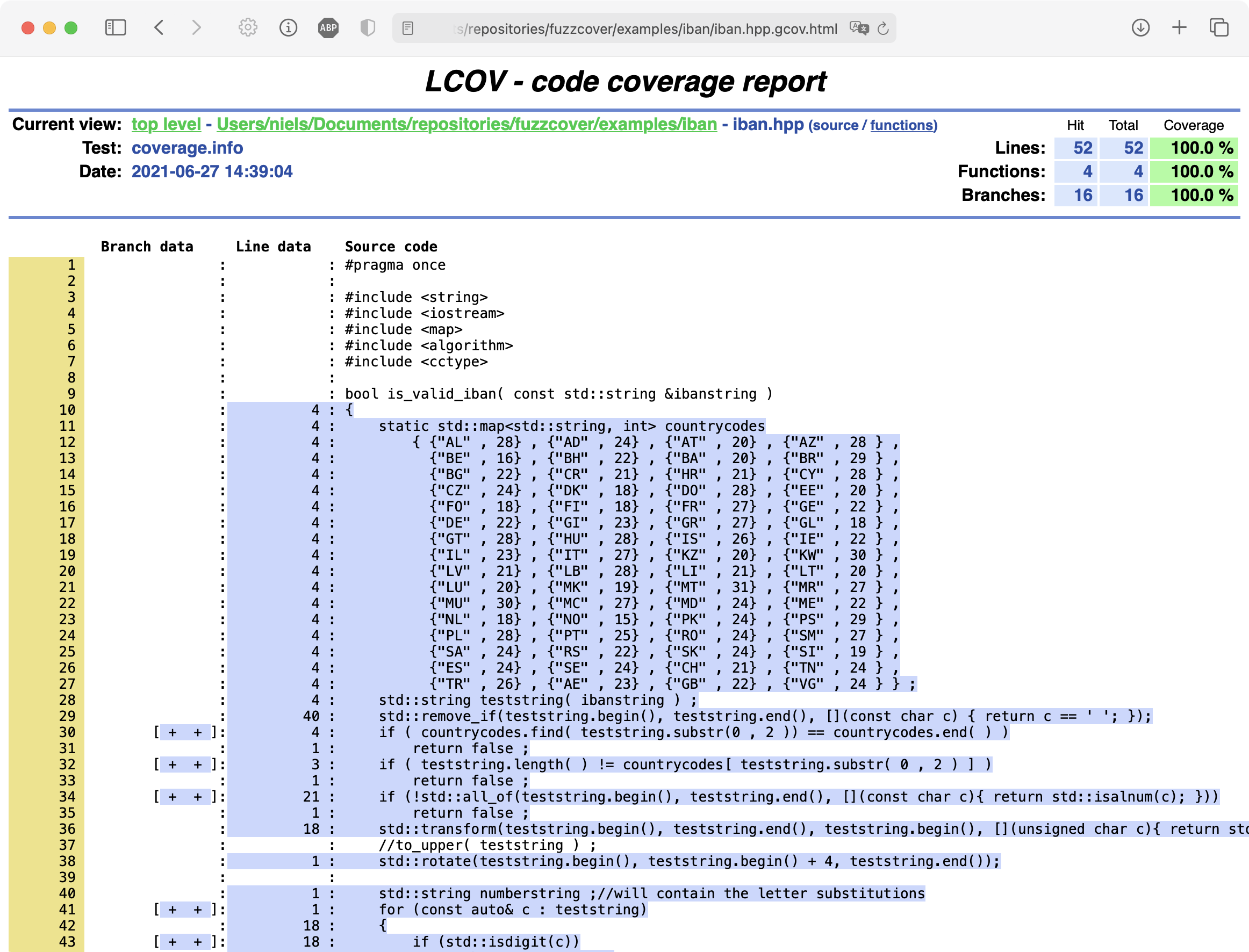Click the line count 40 on line 29
This screenshot has height=952, width=1249.
(311, 716)
